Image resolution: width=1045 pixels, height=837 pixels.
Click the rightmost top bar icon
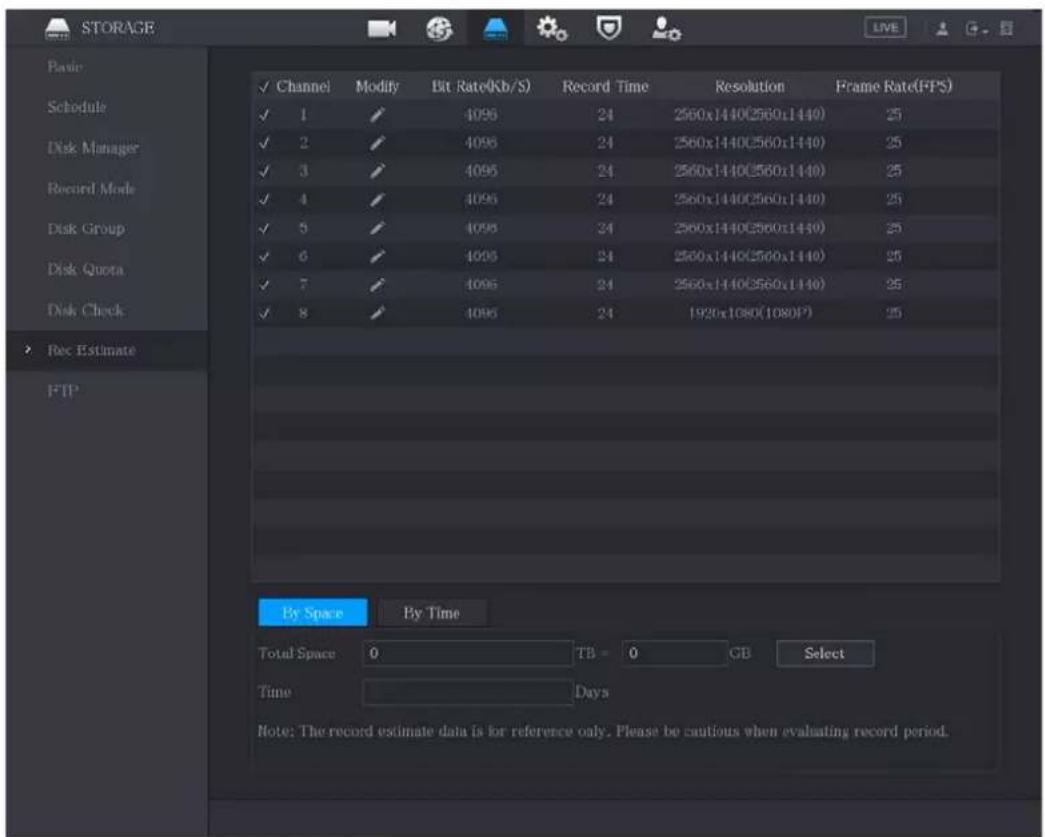[1006, 29]
